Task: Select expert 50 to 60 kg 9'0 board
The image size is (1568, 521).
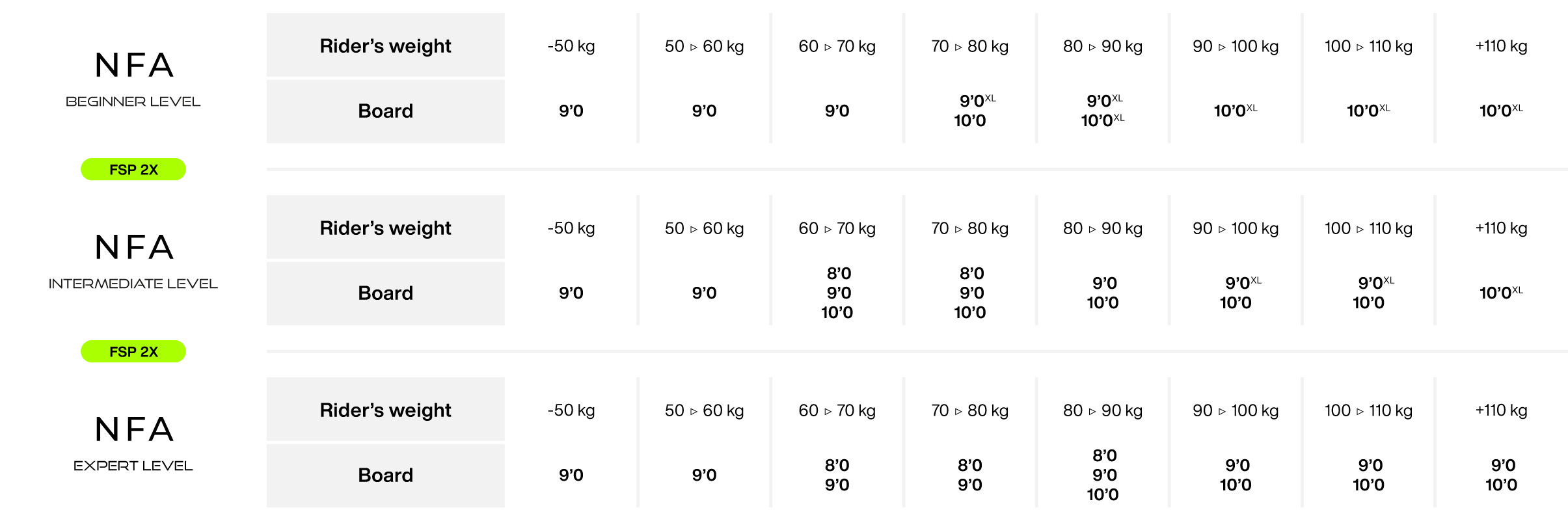Action: point(704,475)
